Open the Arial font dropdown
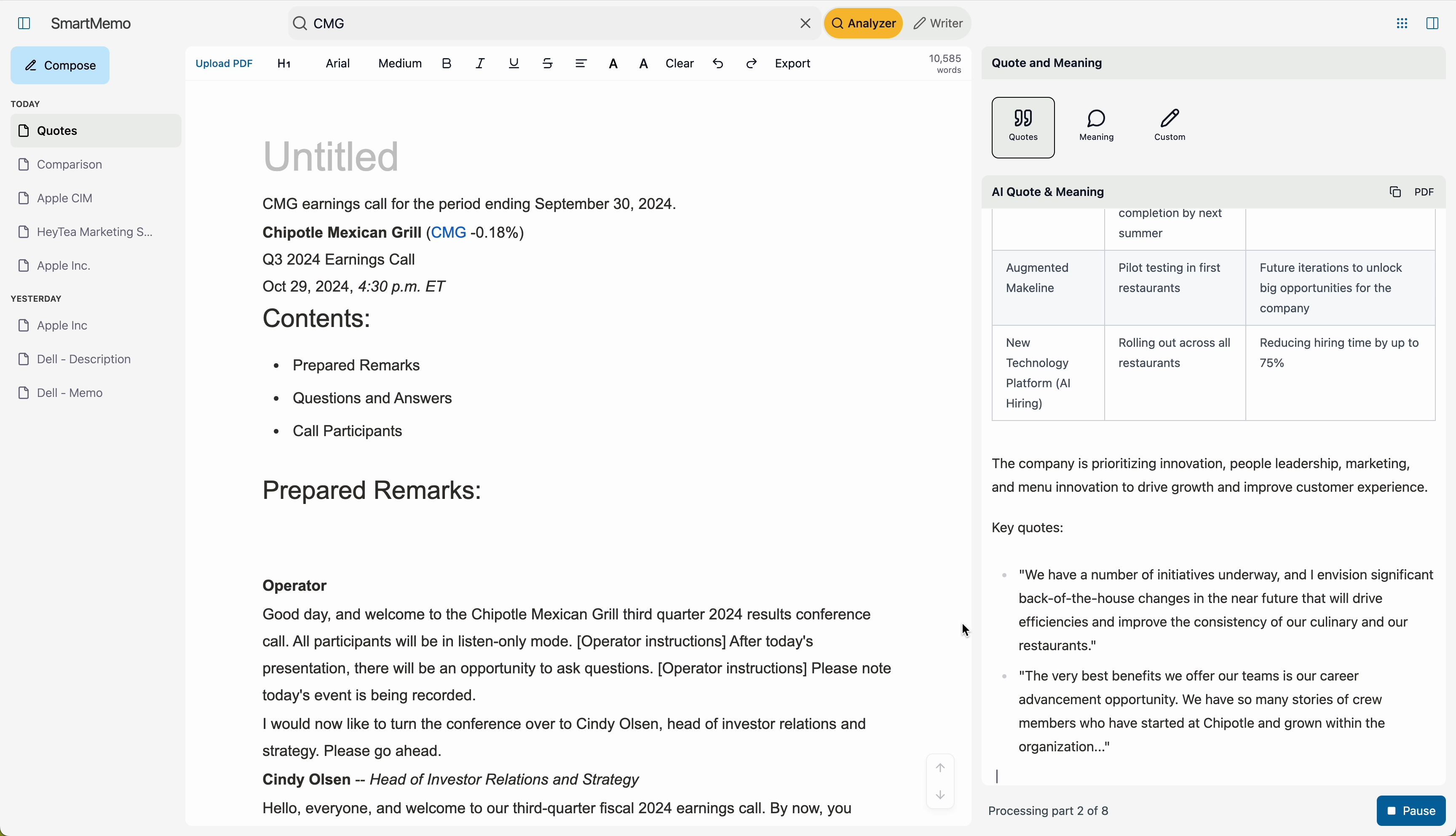 [x=337, y=64]
